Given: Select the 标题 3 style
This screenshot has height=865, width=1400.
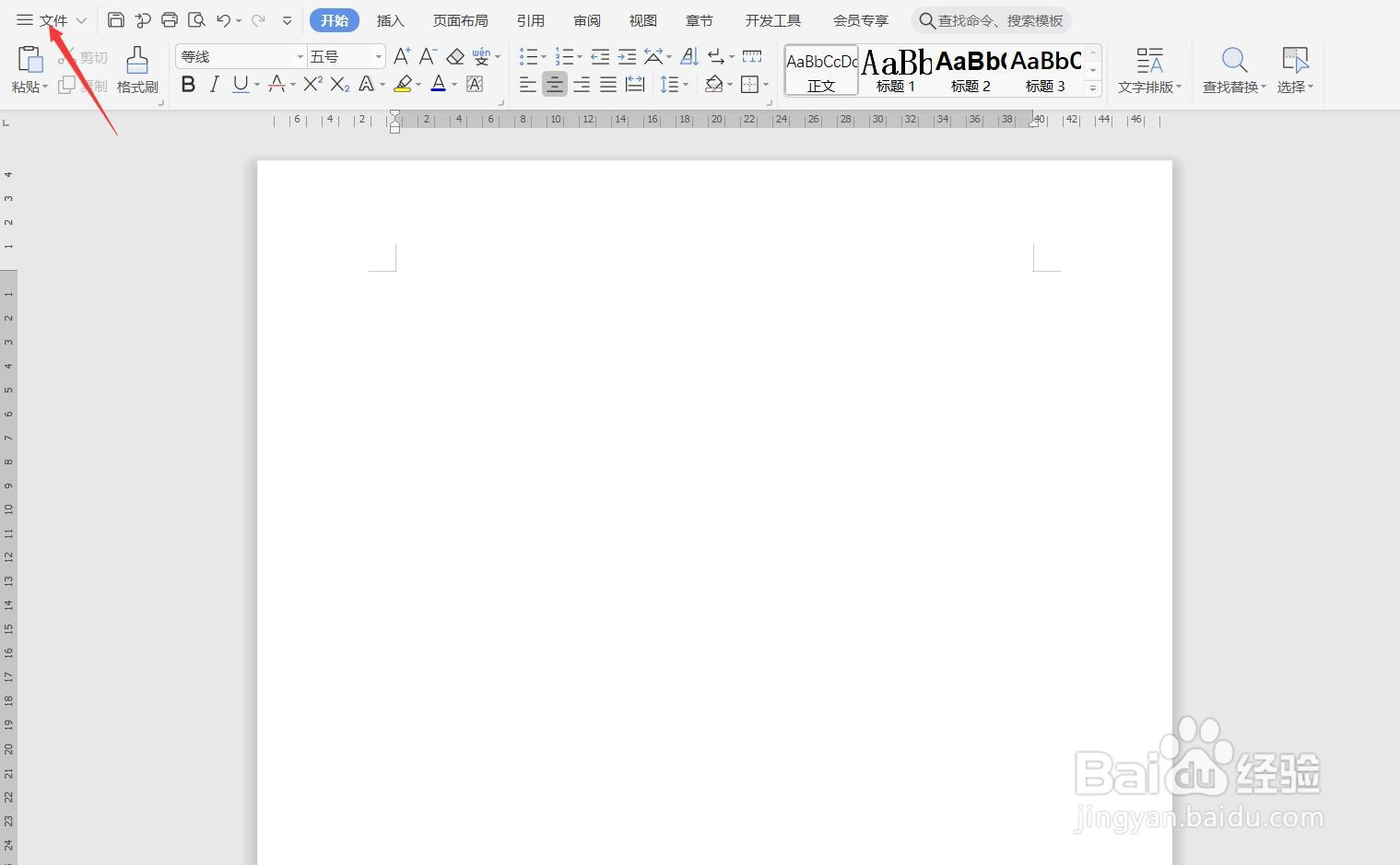Looking at the screenshot, I should (x=1045, y=70).
